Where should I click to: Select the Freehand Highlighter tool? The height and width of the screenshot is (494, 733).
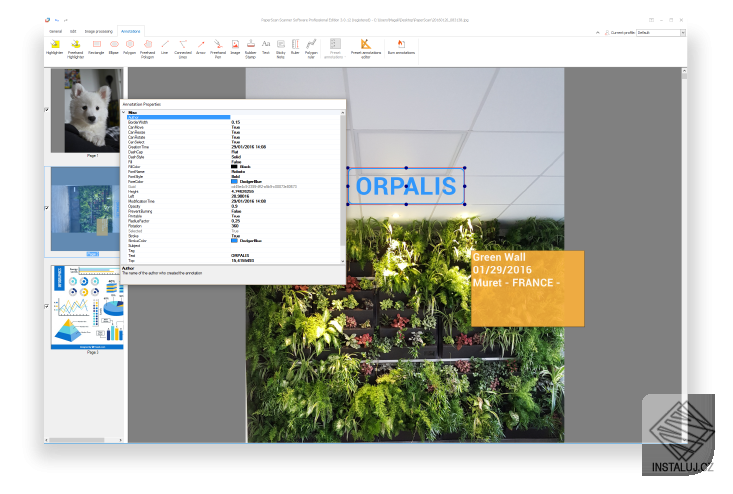coord(75,48)
